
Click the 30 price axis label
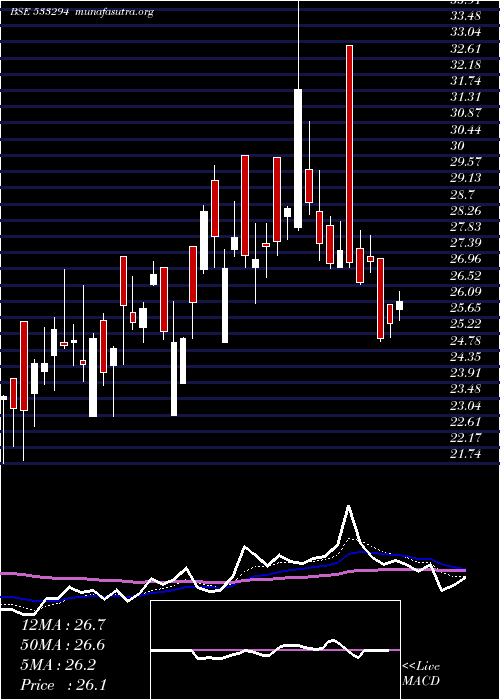pyautogui.click(x=458, y=146)
